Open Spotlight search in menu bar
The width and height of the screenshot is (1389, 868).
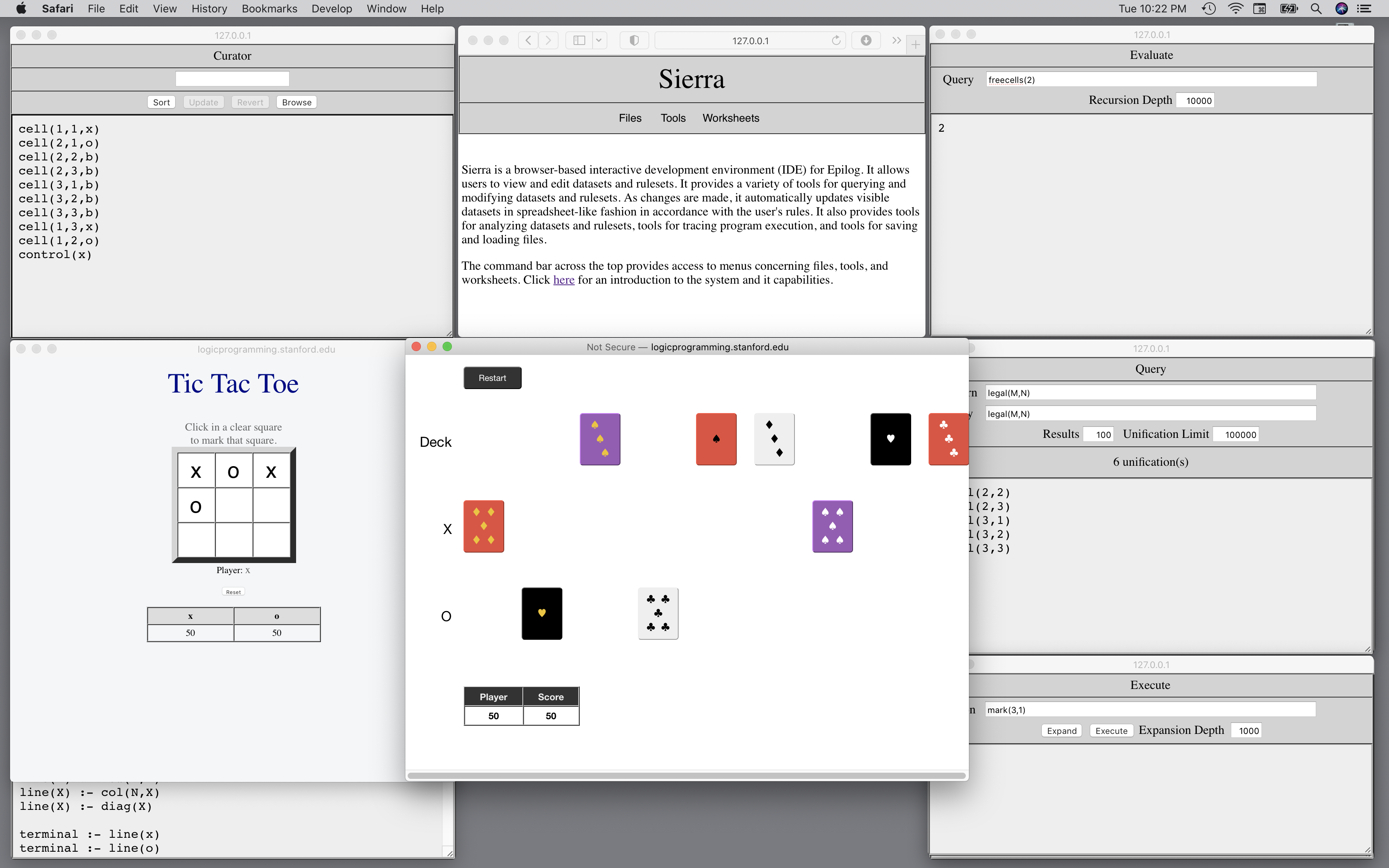[1315, 9]
